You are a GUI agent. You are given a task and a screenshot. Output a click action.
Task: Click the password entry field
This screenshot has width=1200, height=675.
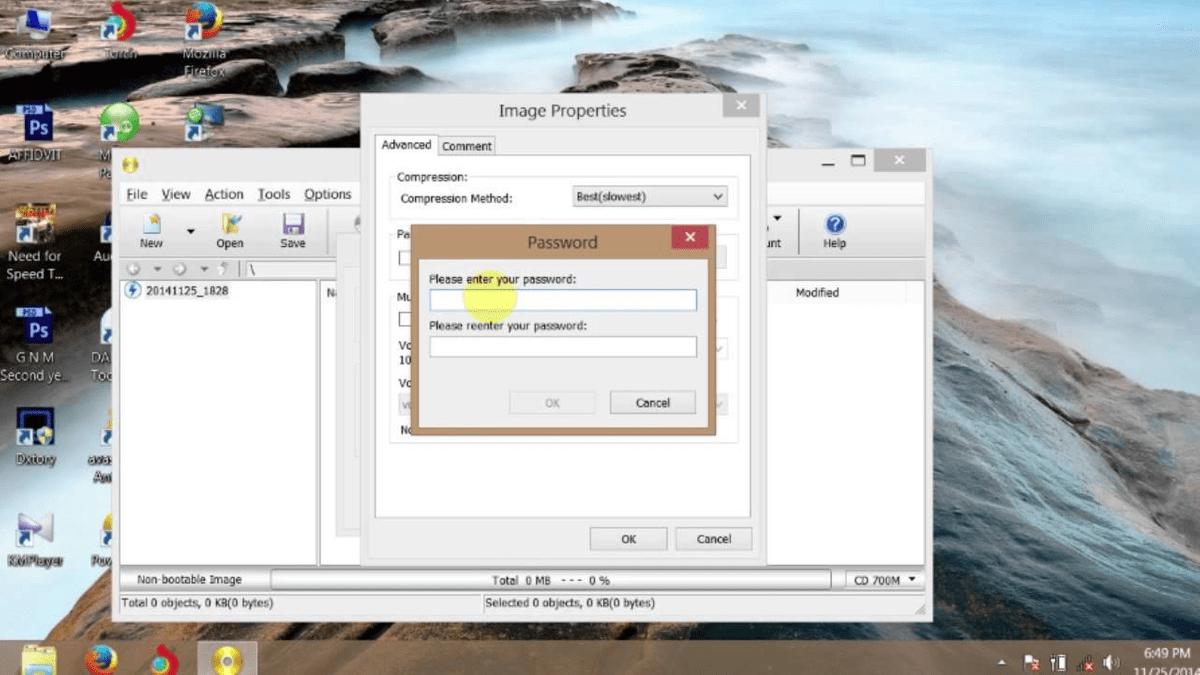point(562,299)
